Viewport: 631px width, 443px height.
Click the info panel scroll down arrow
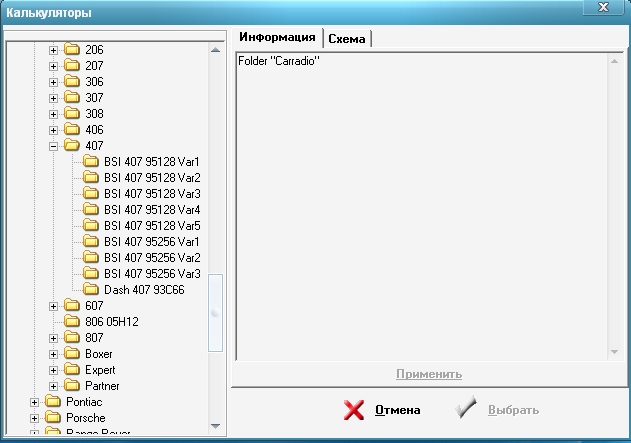tap(615, 352)
